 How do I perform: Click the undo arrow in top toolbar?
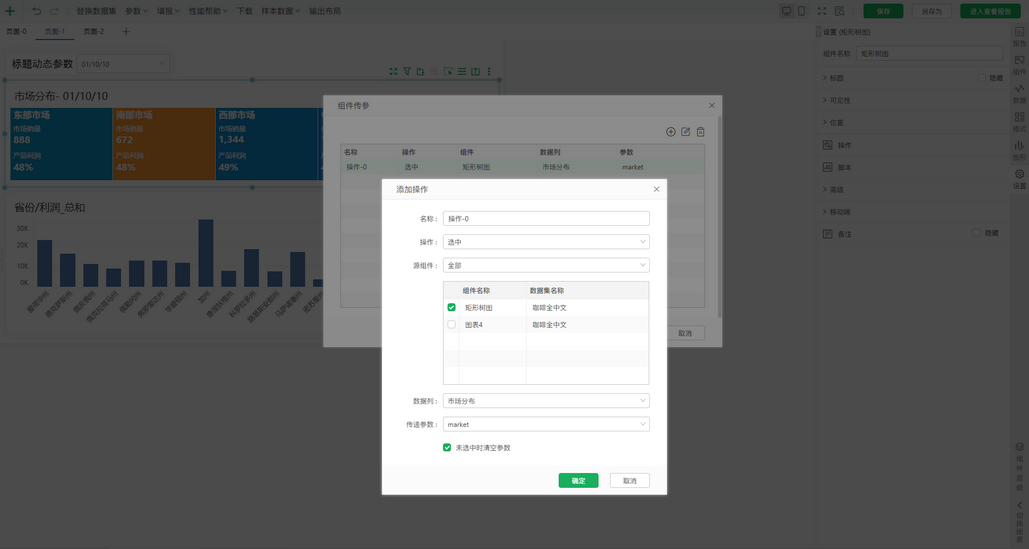pyautogui.click(x=37, y=11)
